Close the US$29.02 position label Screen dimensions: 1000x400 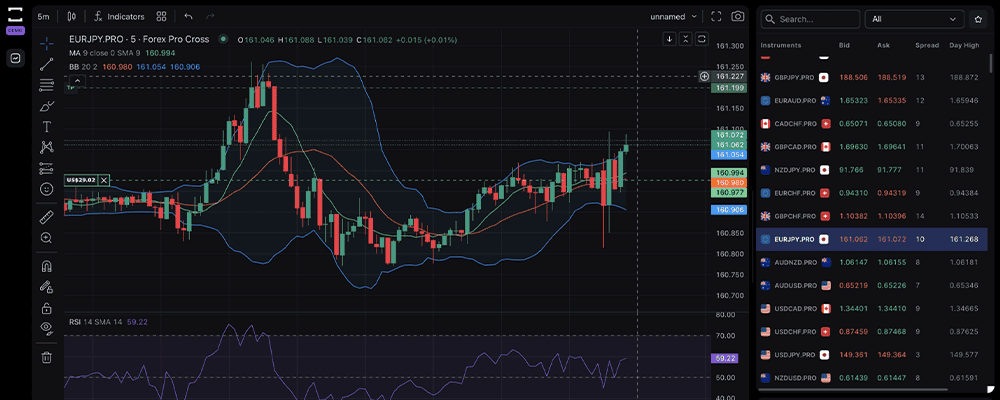point(104,180)
